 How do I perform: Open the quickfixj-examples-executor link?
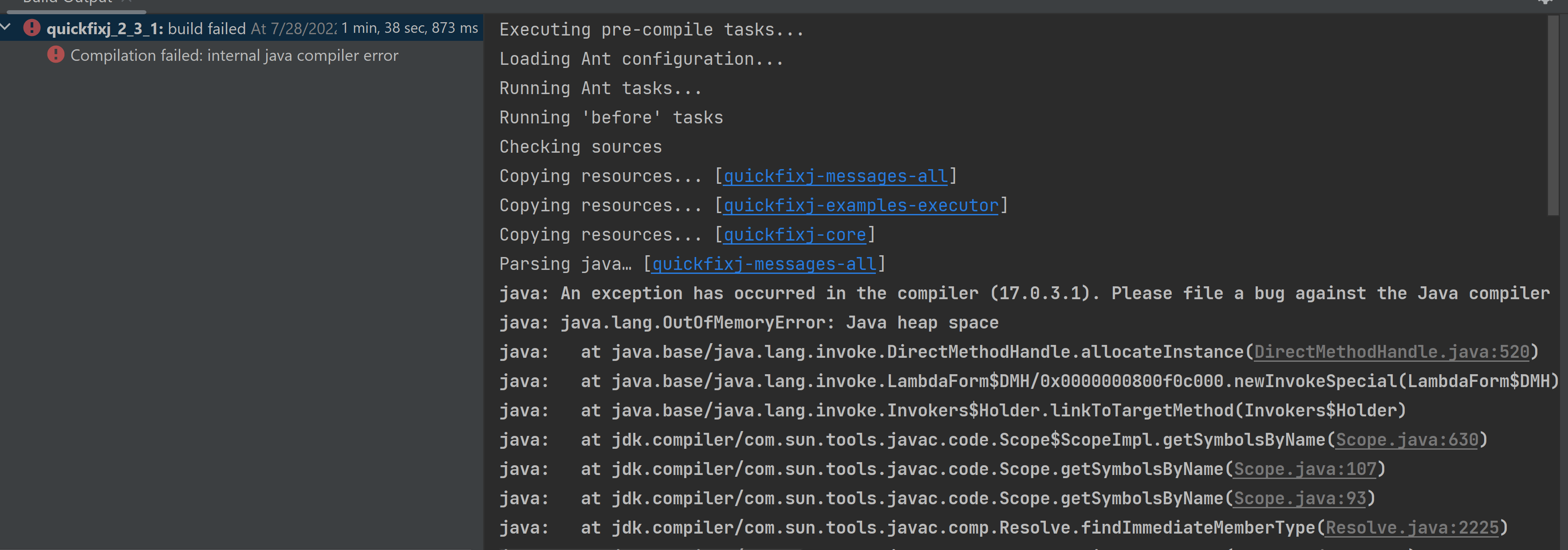860,205
